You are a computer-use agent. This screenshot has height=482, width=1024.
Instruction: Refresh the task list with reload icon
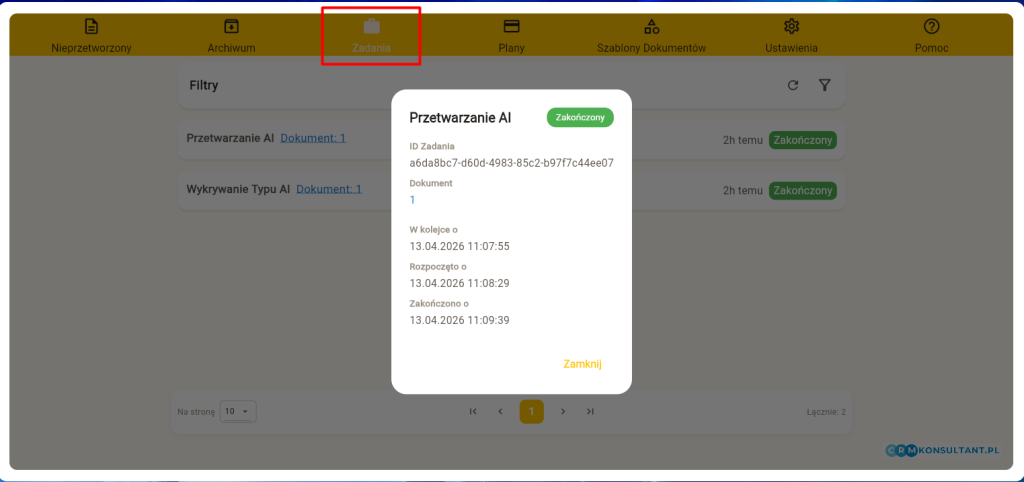coord(793,86)
